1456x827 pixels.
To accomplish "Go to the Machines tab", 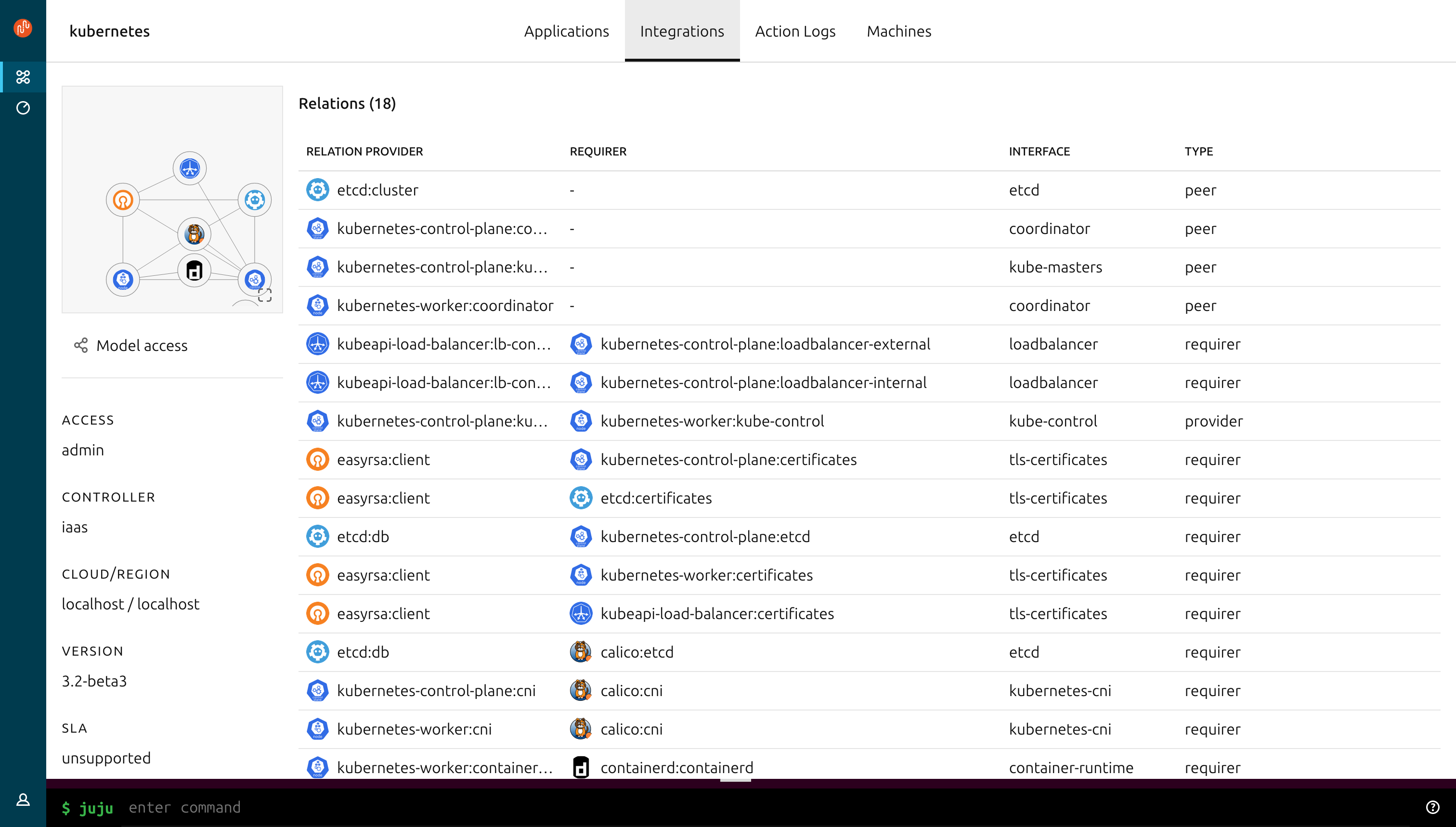I will click(899, 31).
